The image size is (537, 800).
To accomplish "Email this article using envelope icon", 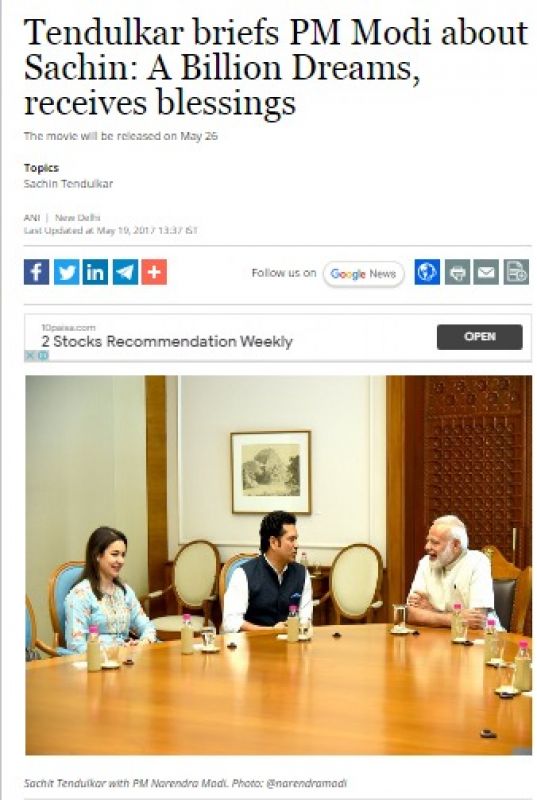I will pyautogui.click(x=486, y=272).
